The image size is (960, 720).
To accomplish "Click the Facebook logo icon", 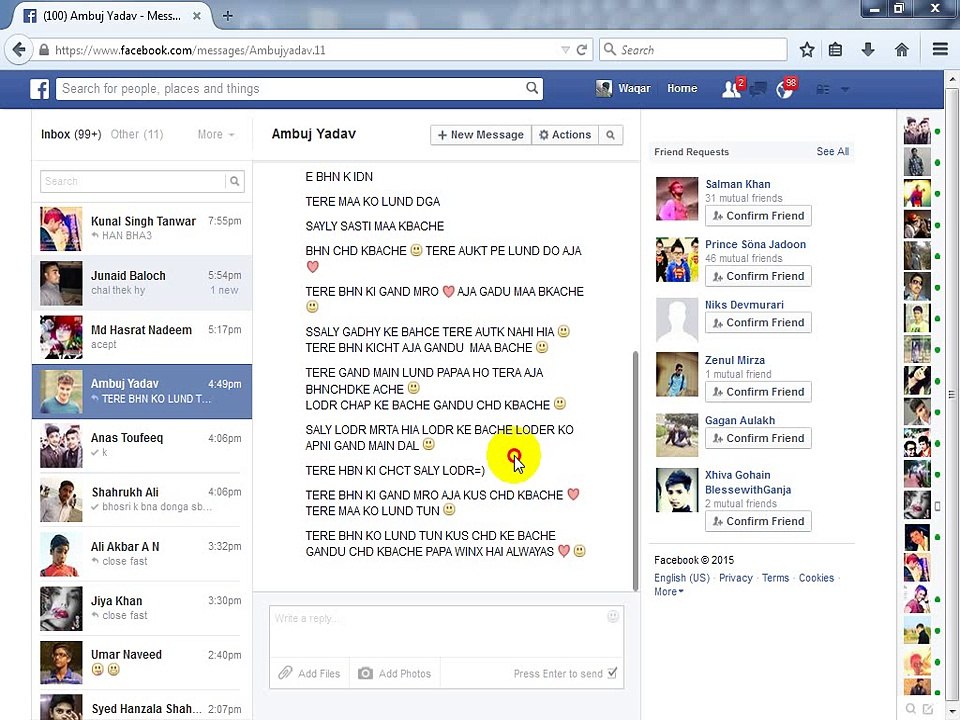I will coord(40,89).
